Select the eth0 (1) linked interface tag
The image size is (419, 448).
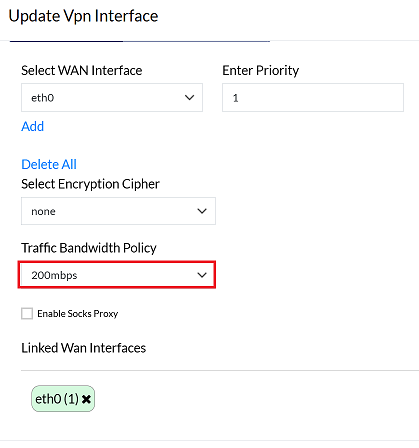point(63,399)
